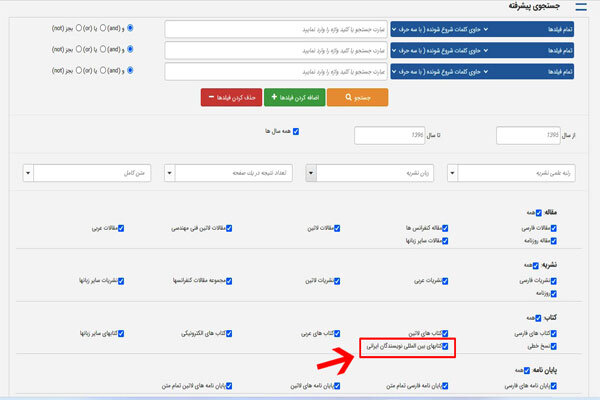Open the hamburger menu beside جستجوی پیشرفته
600x400 pixels.
[x=583, y=8]
